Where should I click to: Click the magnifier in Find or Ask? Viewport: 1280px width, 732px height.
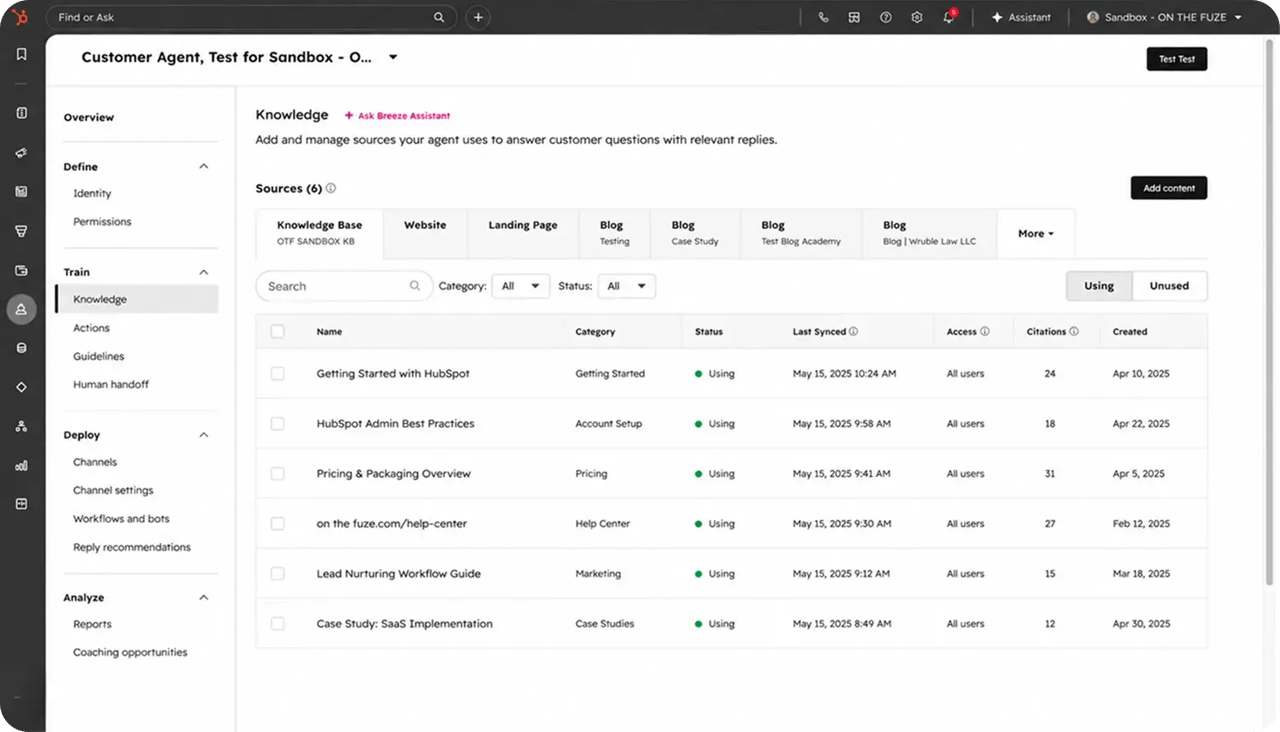(x=439, y=17)
